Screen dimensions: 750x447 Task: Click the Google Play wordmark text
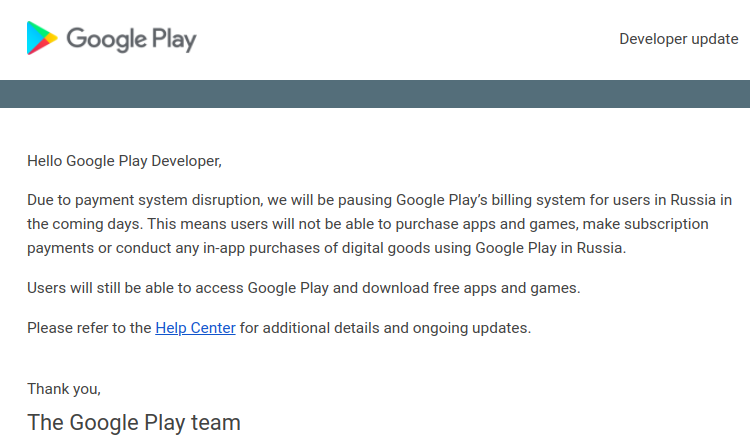(x=132, y=39)
